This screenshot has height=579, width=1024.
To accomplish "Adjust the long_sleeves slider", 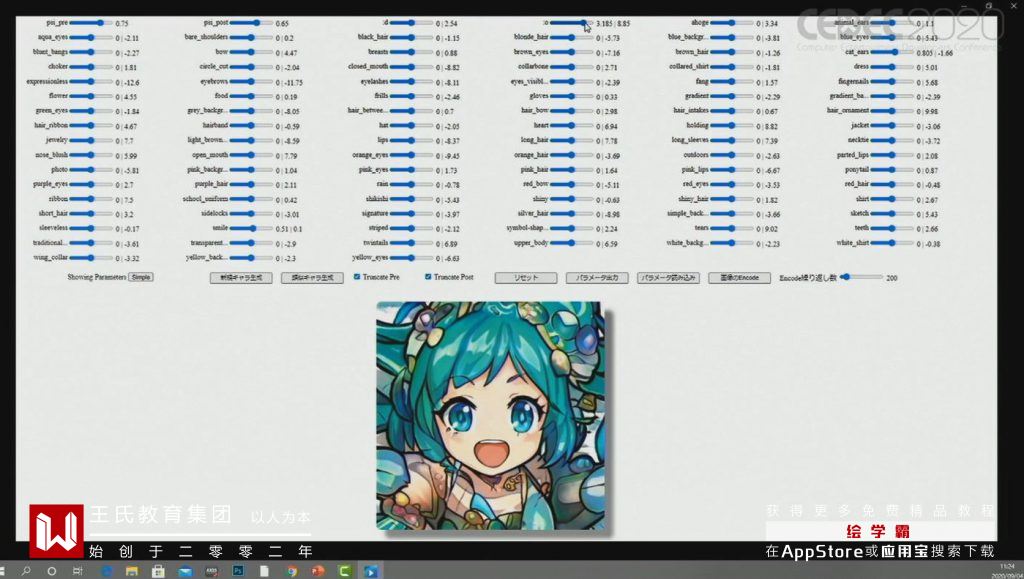I will [732, 140].
